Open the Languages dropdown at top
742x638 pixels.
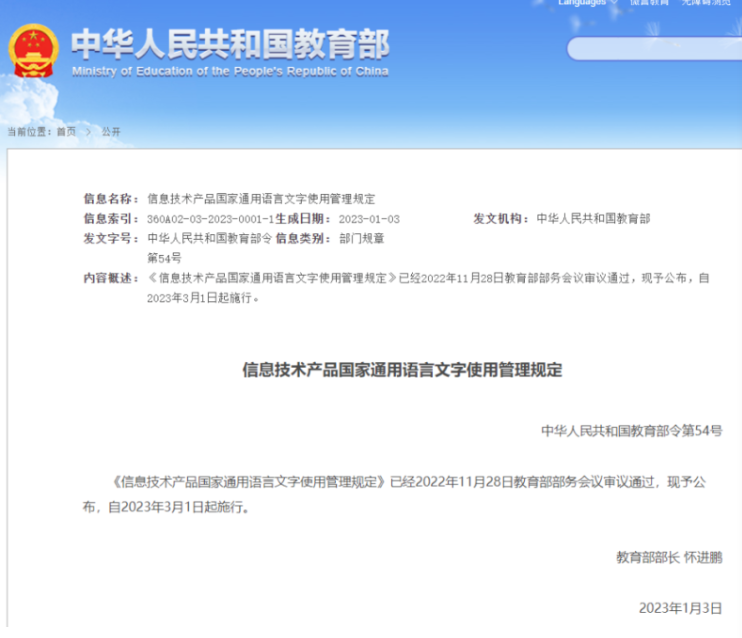coord(584,3)
